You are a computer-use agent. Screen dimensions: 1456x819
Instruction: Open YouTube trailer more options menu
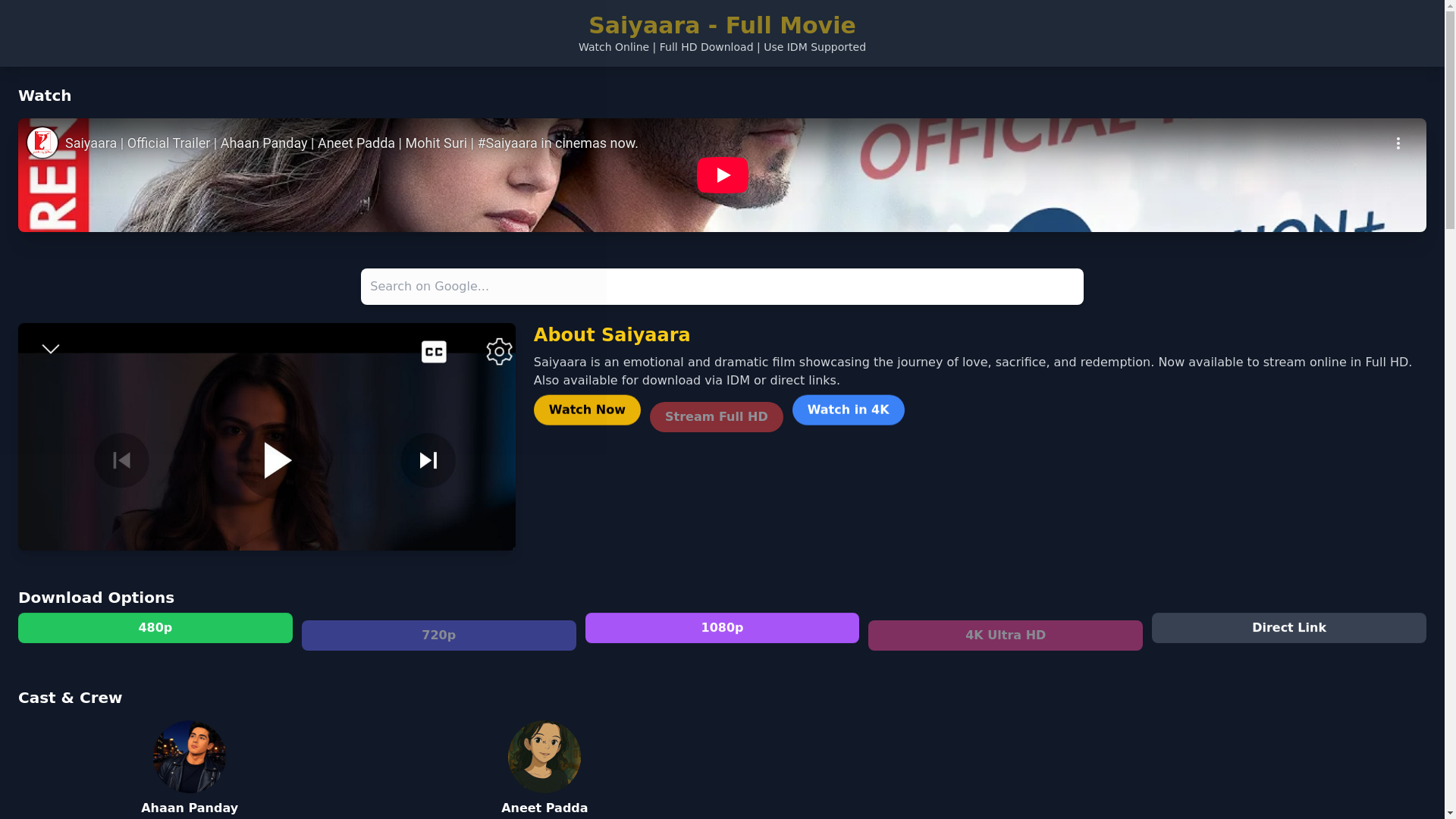(x=1398, y=143)
